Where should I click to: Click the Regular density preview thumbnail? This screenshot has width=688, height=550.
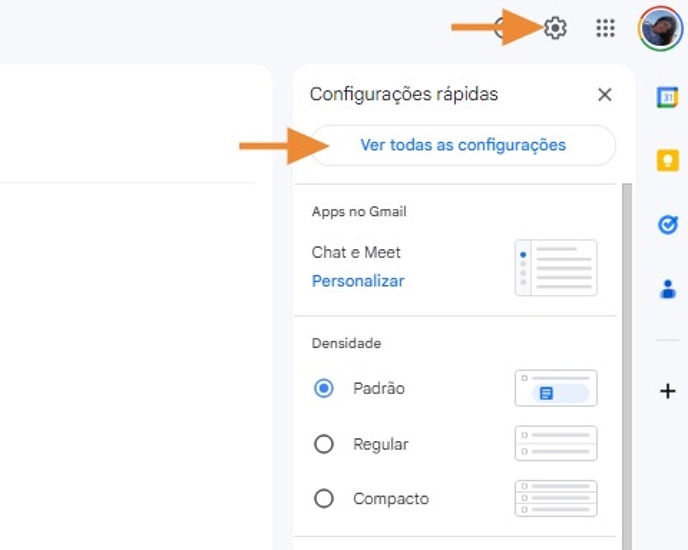click(555, 443)
